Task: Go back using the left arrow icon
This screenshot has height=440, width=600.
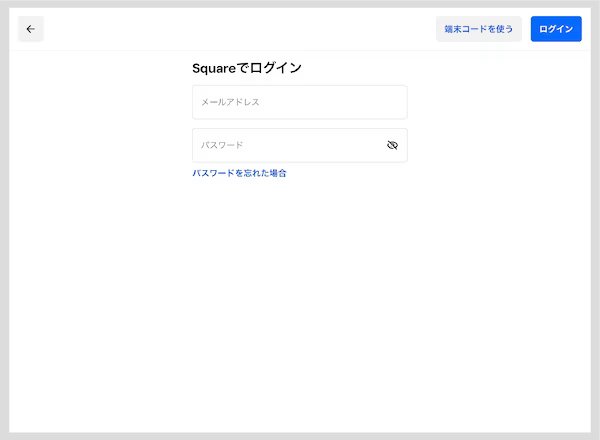Action: coord(31,29)
